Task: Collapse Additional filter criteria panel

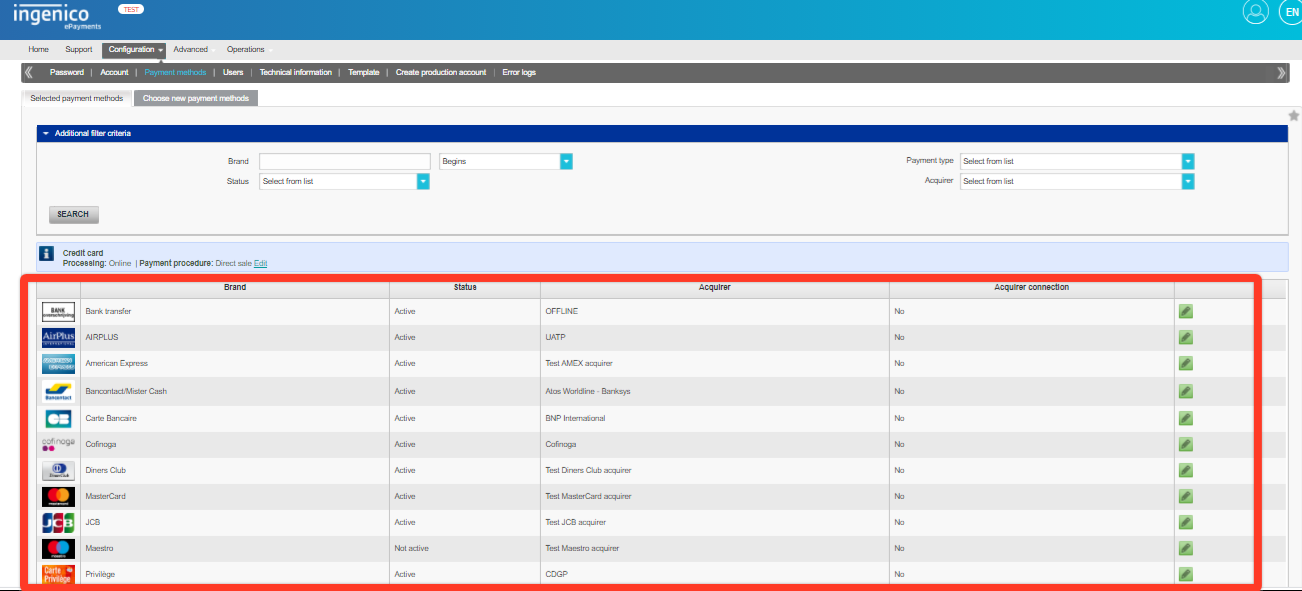Action: tap(46, 133)
